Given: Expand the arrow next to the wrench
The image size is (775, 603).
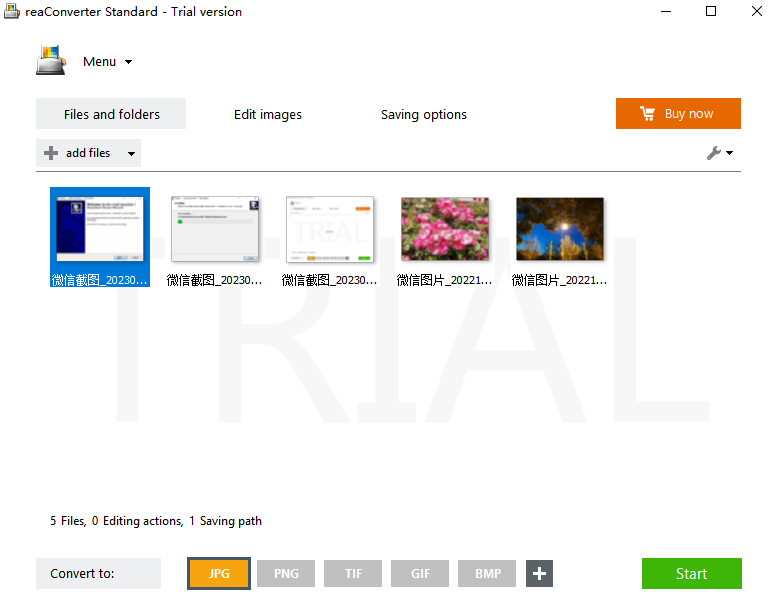Looking at the screenshot, I should [x=729, y=154].
